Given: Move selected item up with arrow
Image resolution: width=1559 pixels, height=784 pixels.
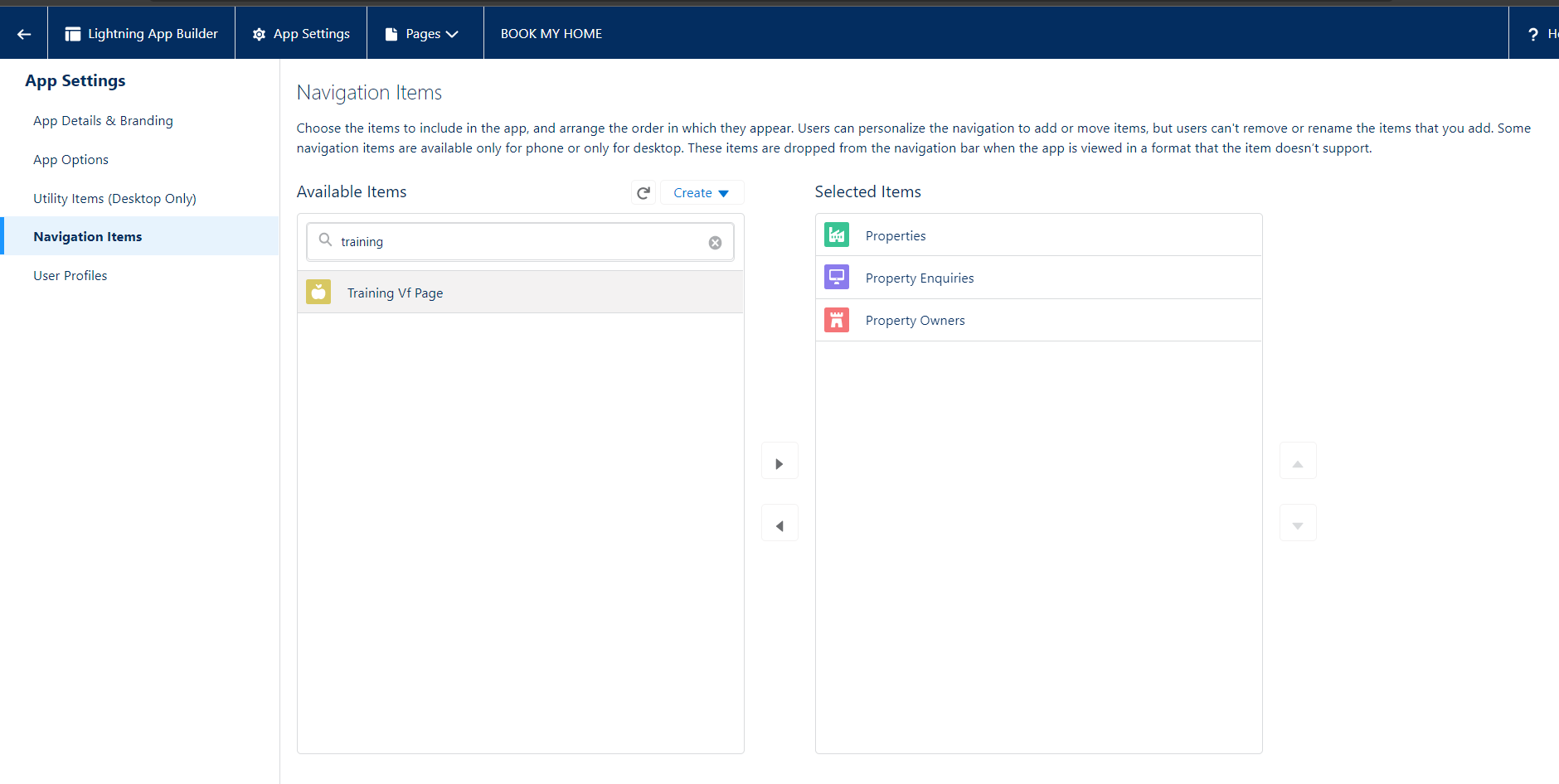Looking at the screenshot, I should (1298, 463).
